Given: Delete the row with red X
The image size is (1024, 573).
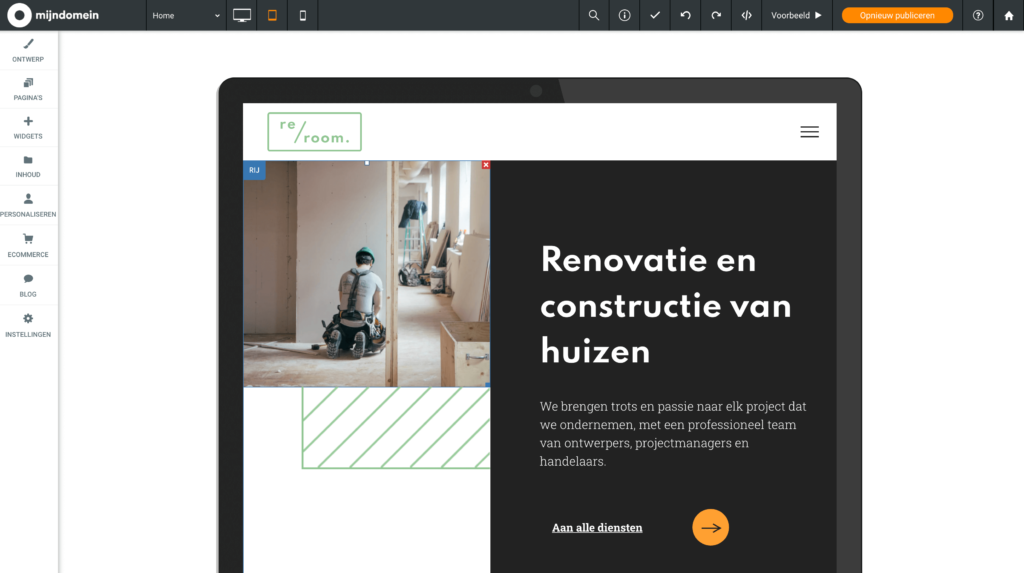Looking at the screenshot, I should (x=486, y=165).
